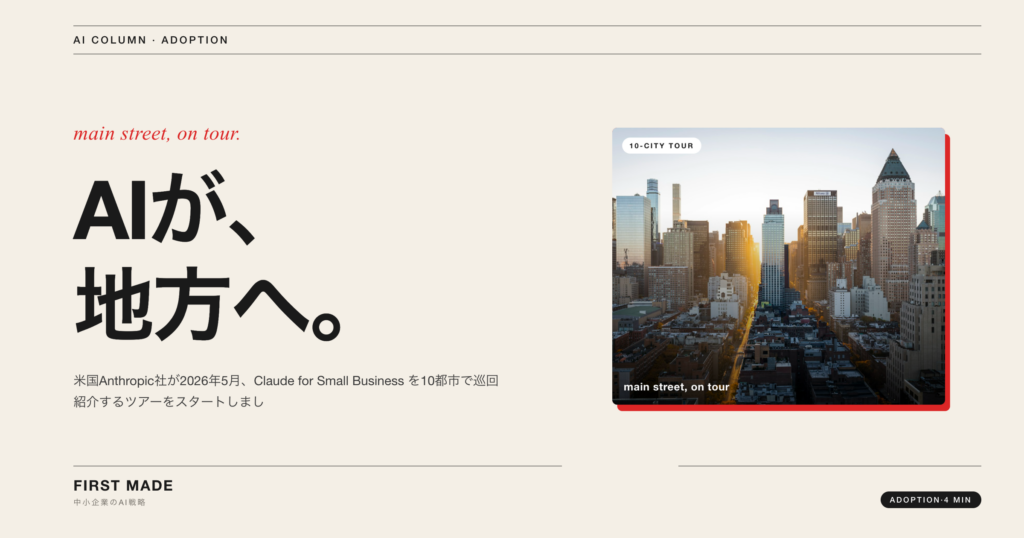Click the headline 'AIが、地方へ。'
Image resolution: width=1024 pixels, height=538 pixels.
(x=207, y=257)
